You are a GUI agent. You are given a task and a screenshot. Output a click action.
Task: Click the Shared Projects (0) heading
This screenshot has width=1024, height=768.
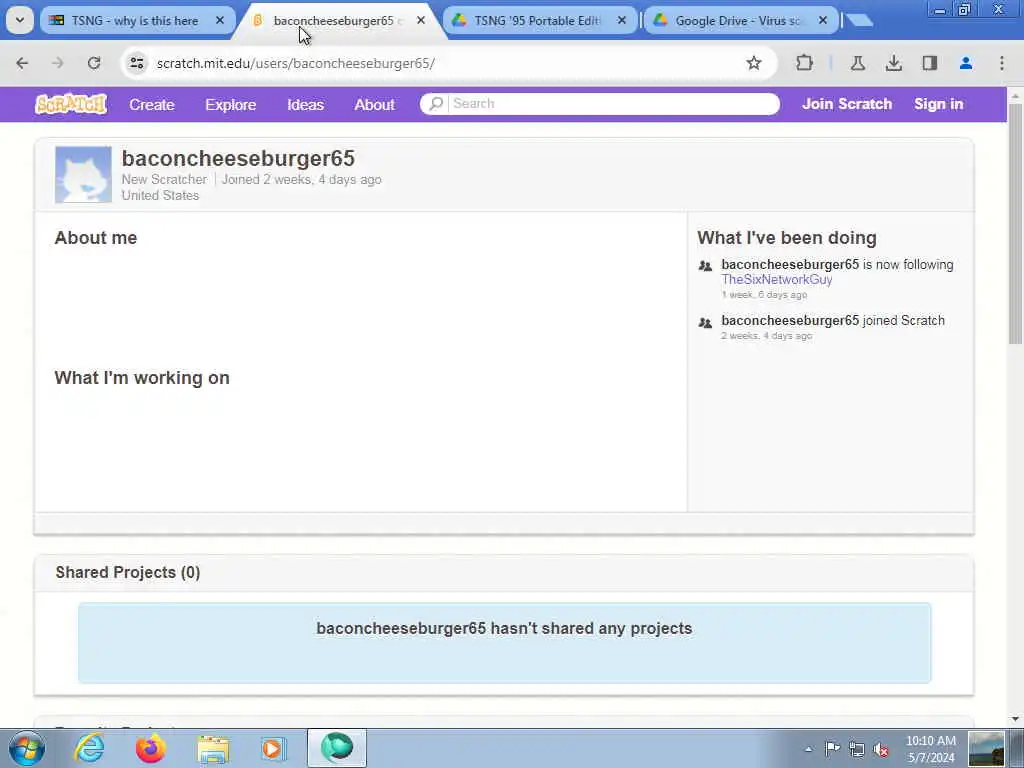click(128, 572)
